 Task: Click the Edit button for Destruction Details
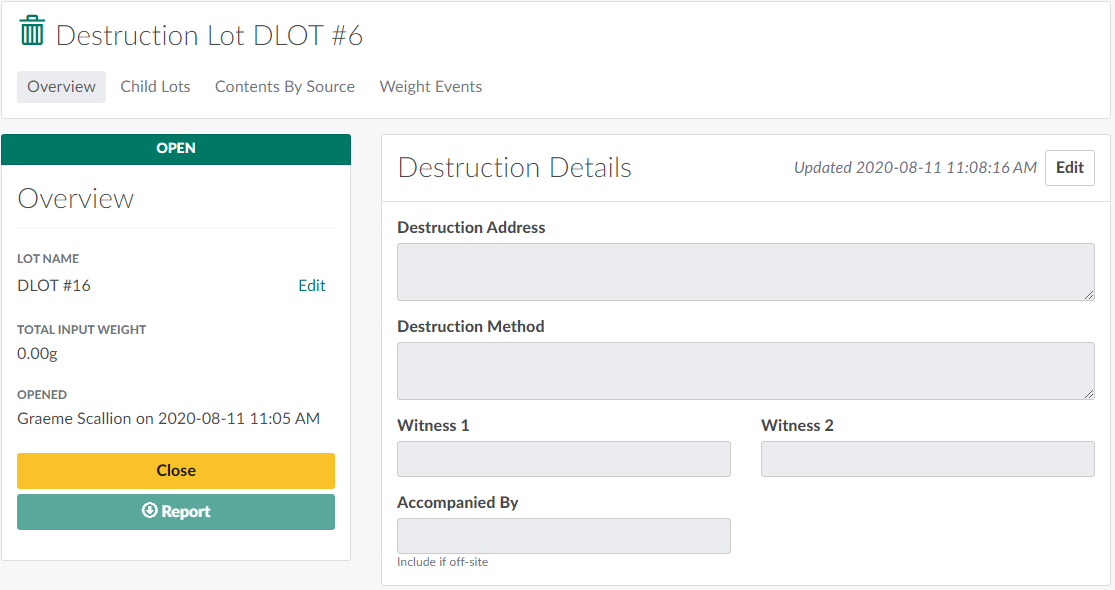1069,168
